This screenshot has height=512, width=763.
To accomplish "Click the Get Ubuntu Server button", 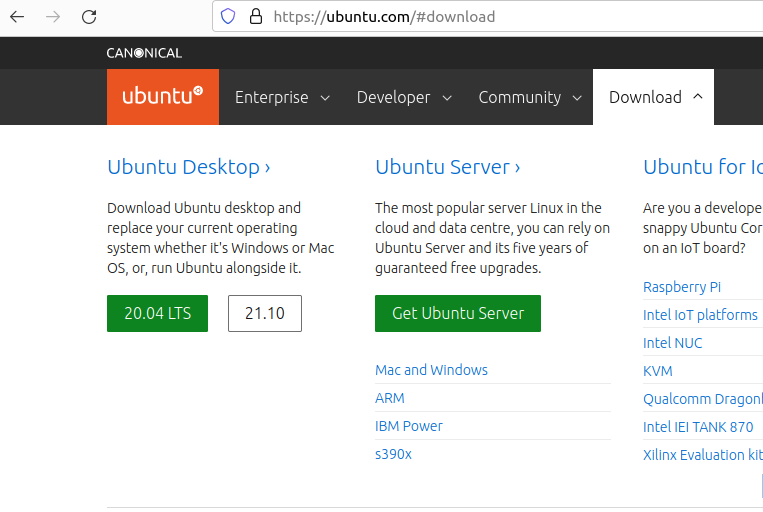I will [x=458, y=313].
